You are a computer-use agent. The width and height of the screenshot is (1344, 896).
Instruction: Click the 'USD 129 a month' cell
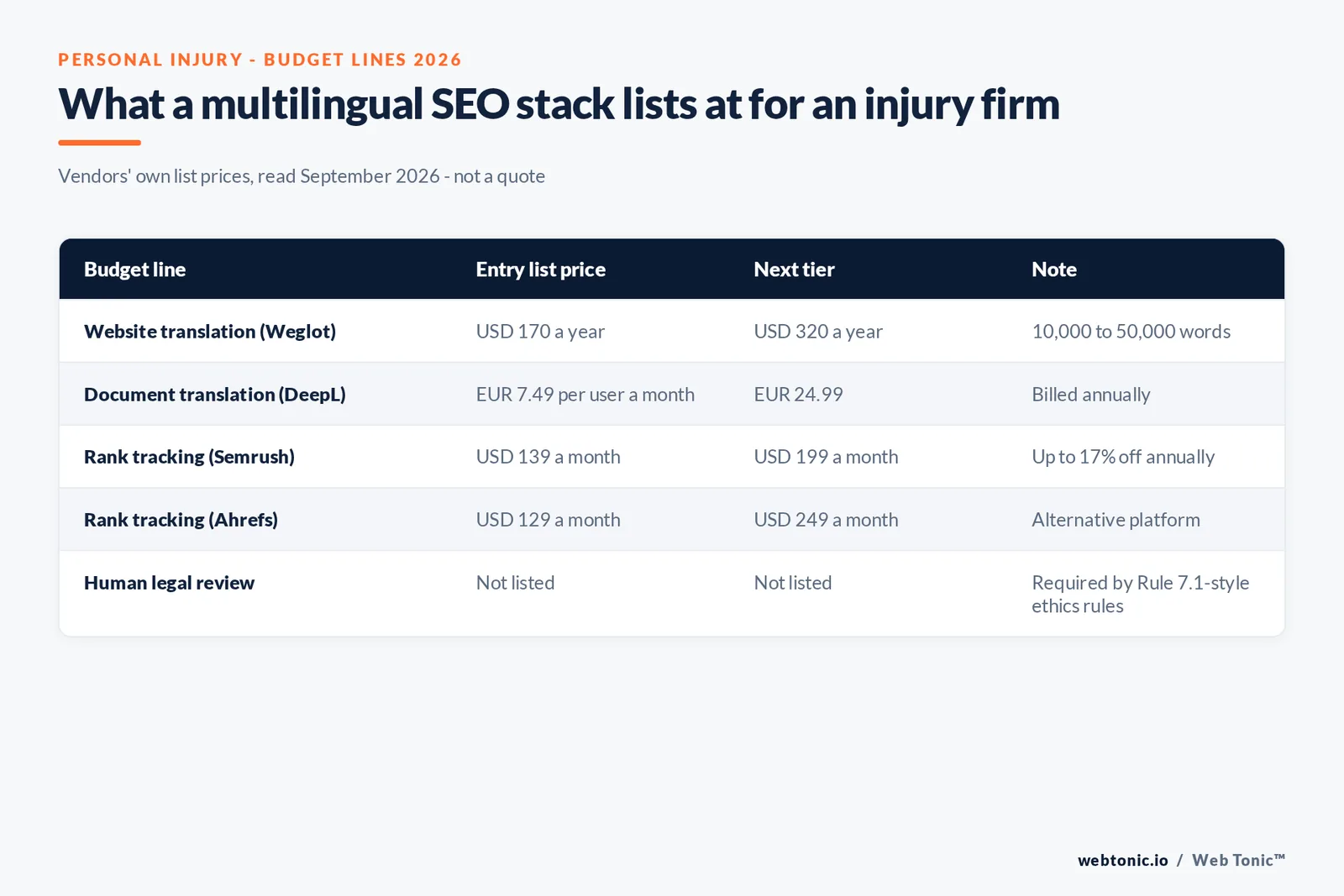coord(548,520)
